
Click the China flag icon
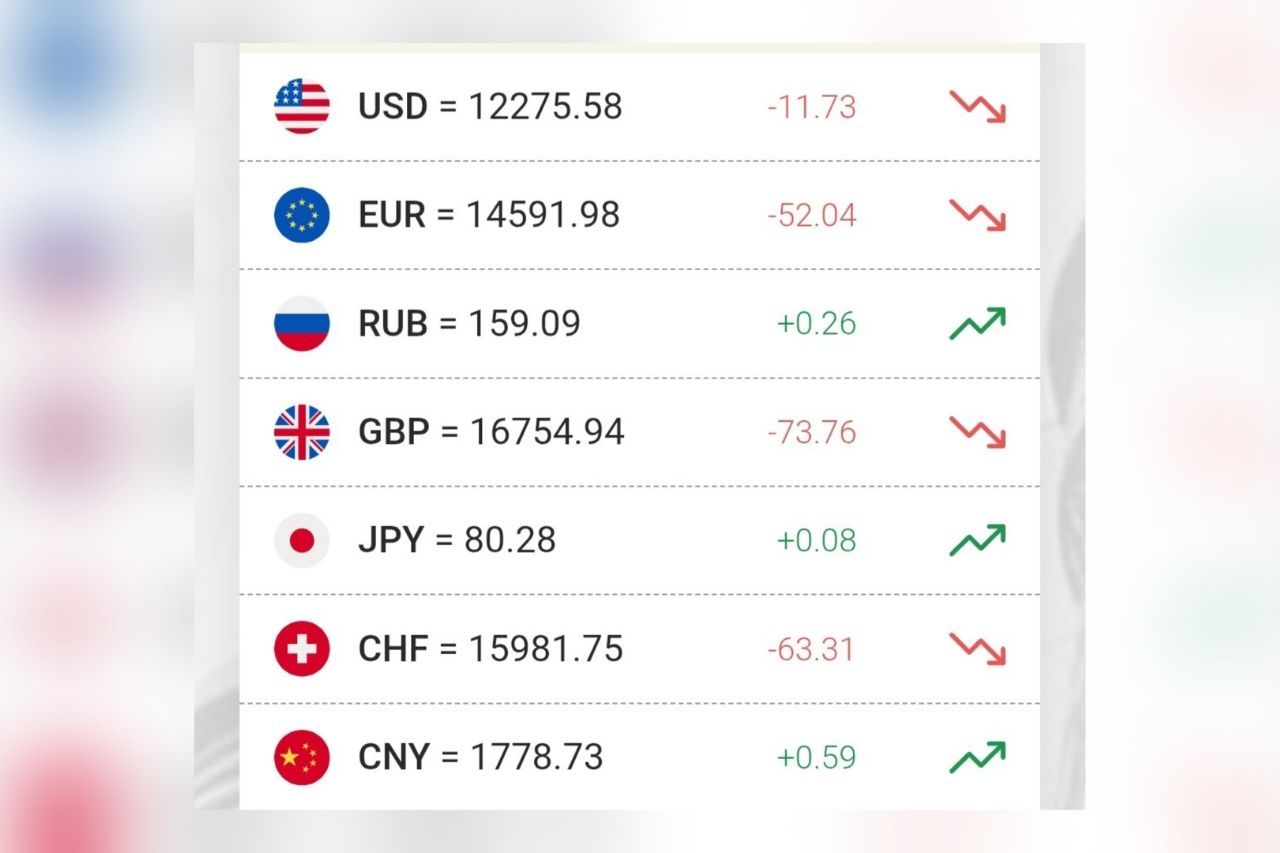301,757
